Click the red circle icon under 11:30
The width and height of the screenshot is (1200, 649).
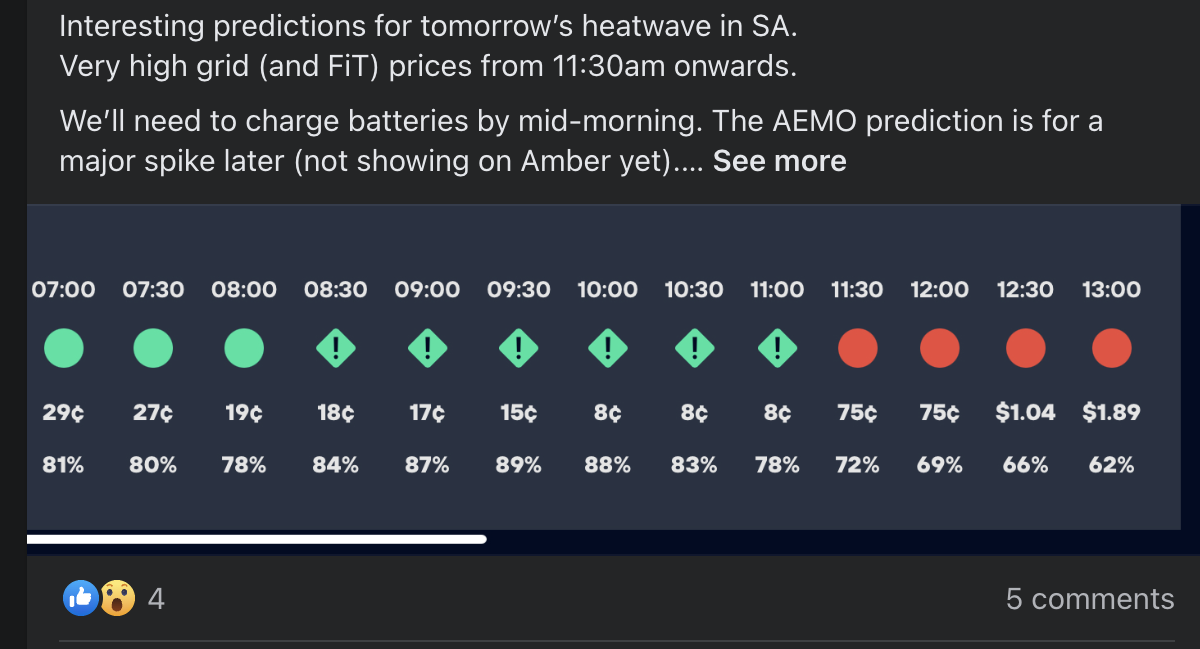[x=857, y=349]
